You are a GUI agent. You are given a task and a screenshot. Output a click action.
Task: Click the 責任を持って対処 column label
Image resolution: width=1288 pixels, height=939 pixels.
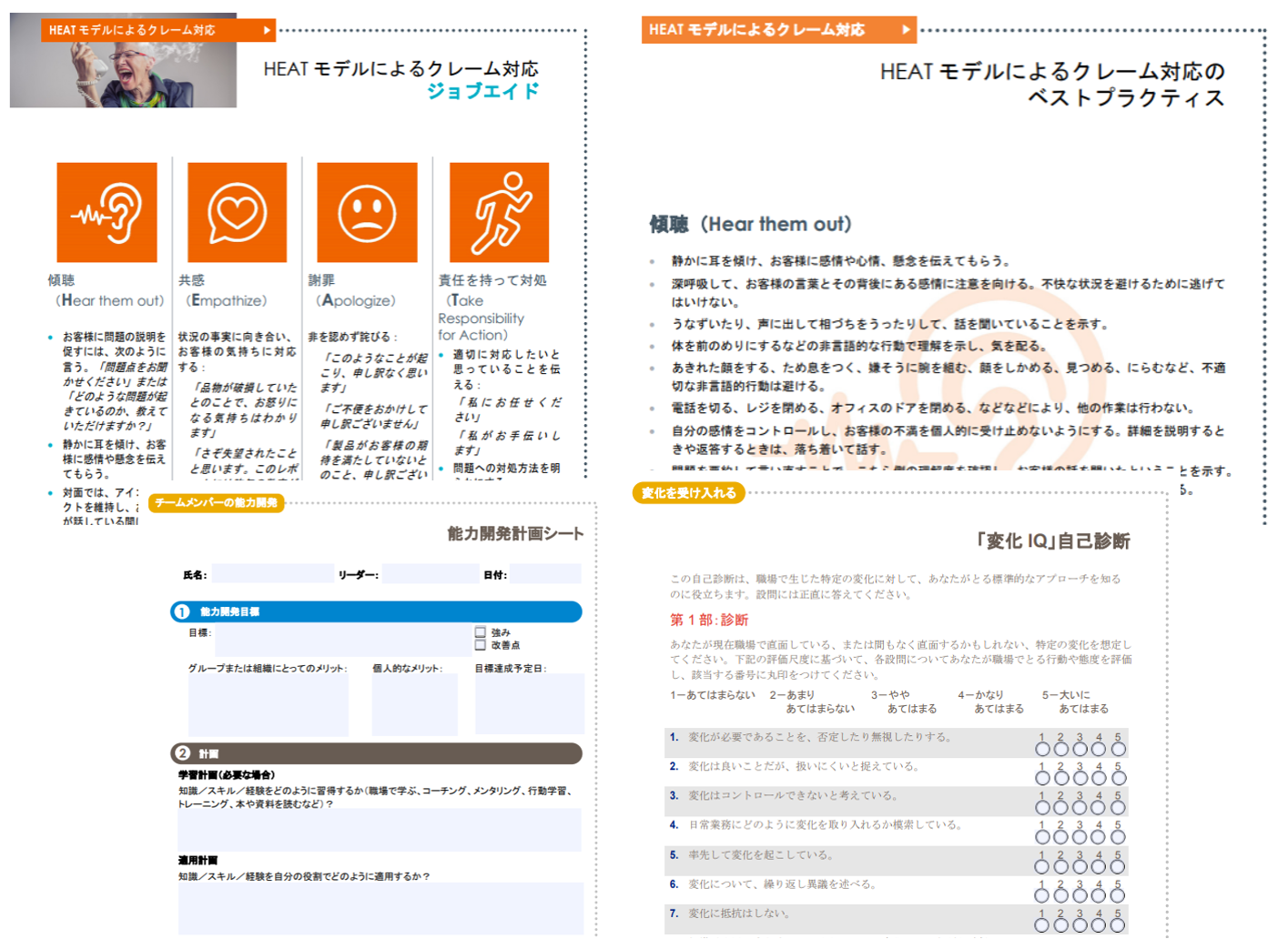pyautogui.click(x=492, y=280)
